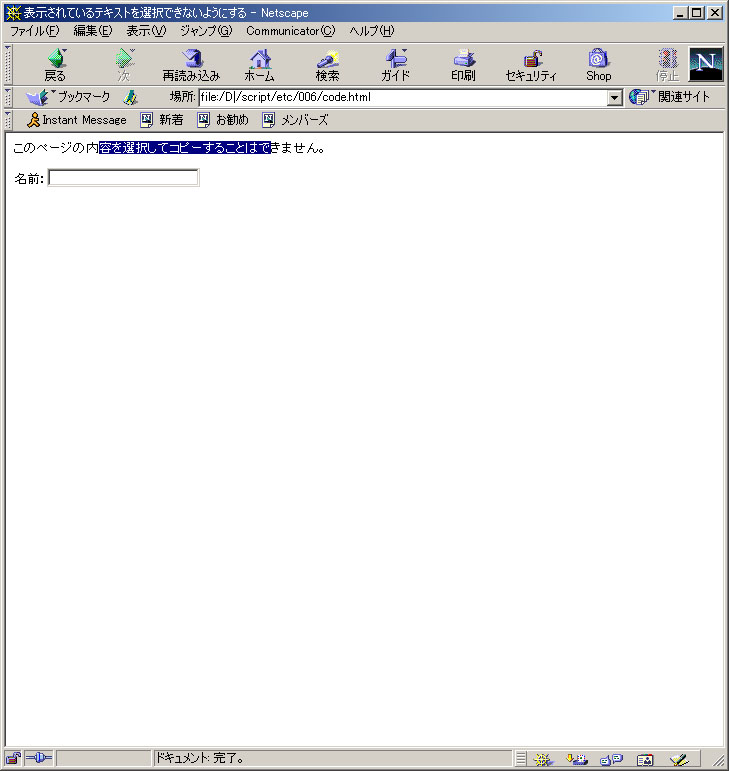Click the online/offline connection icon
Viewport: 729px width, 771px height.
coord(38,758)
